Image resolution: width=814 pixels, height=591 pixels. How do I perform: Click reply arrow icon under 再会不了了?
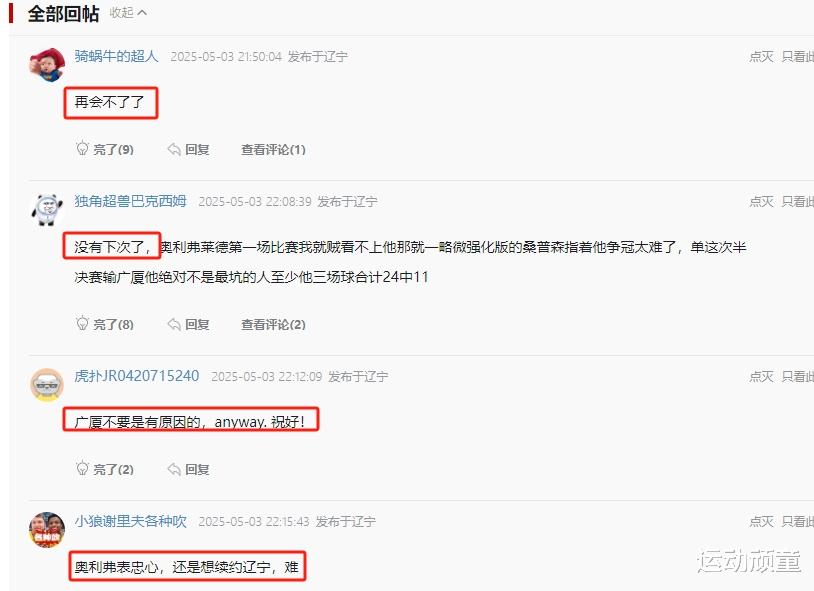[x=174, y=150]
